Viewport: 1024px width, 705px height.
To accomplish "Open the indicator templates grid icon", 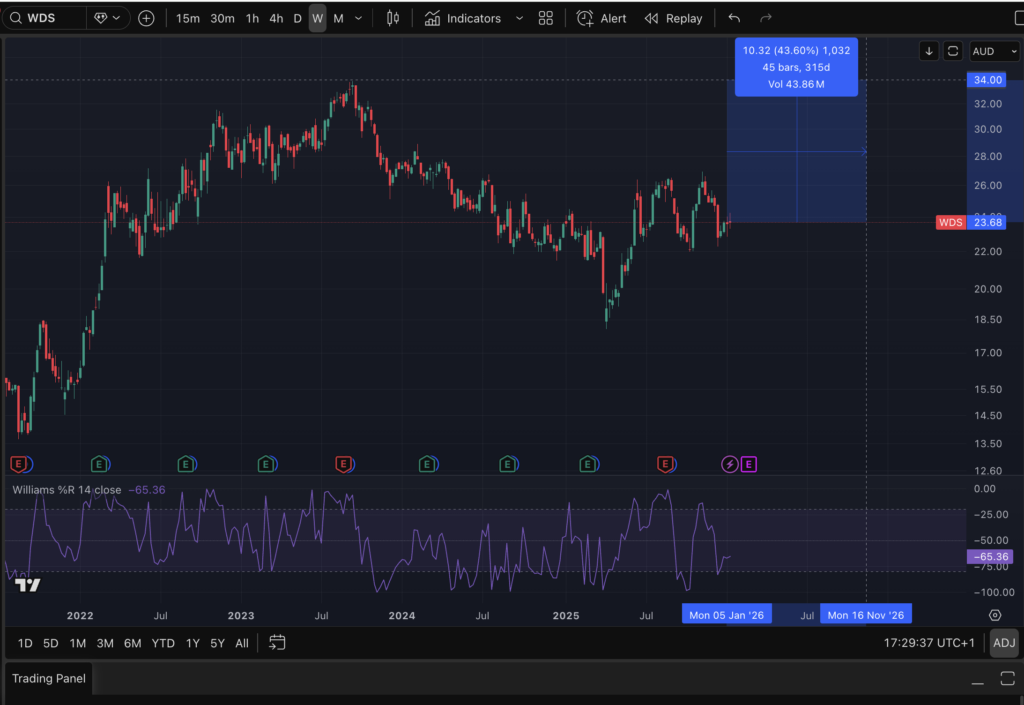I will [545, 18].
